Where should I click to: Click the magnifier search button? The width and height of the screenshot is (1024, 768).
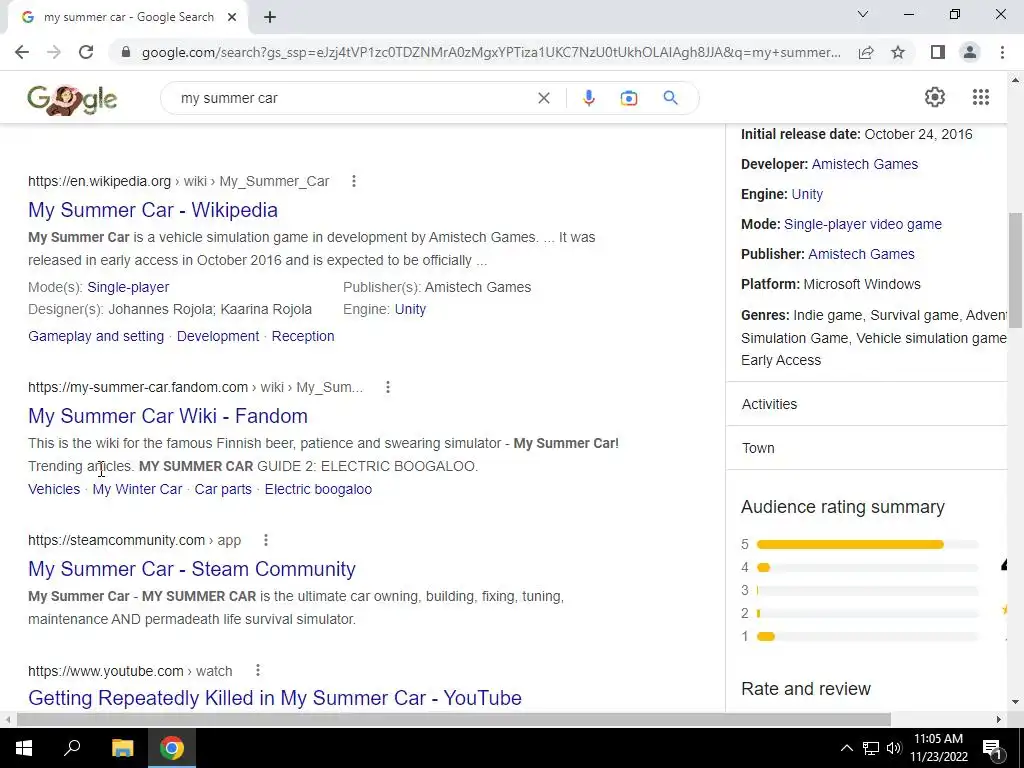click(x=670, y=98)
